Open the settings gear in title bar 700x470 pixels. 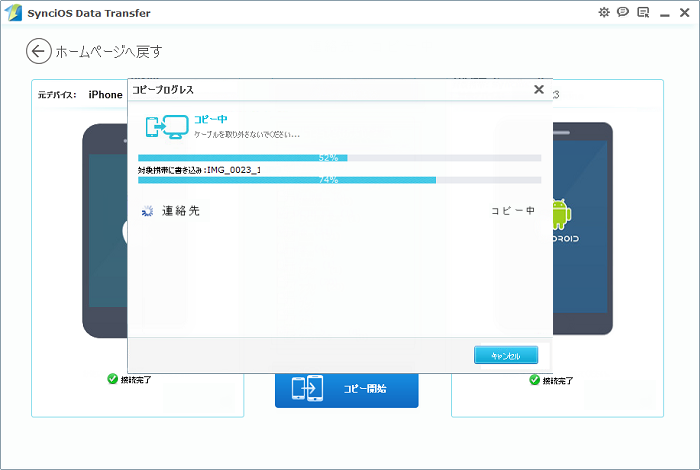[x=604, y=12]
